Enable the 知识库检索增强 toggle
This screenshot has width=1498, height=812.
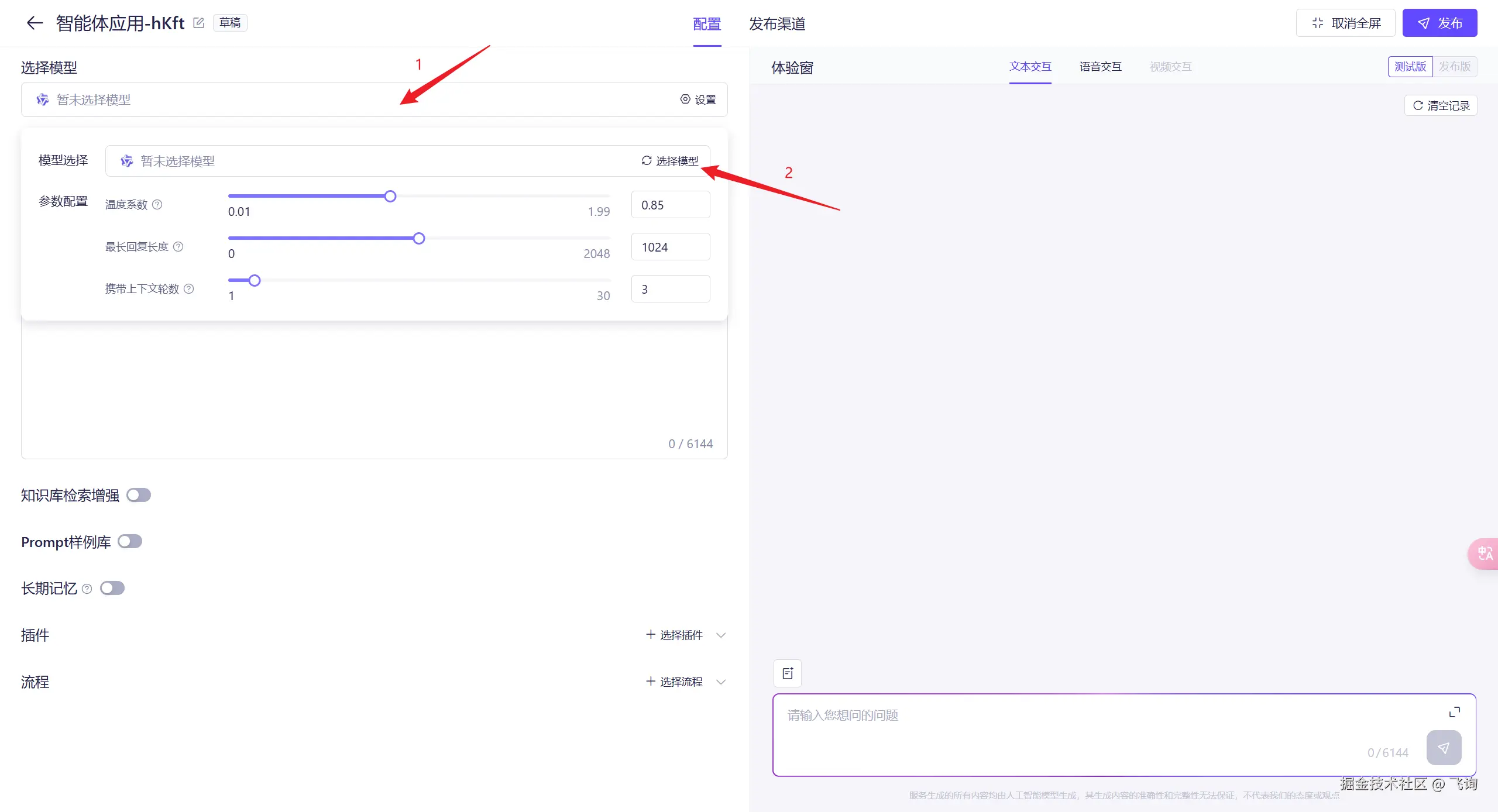[139, 495]
